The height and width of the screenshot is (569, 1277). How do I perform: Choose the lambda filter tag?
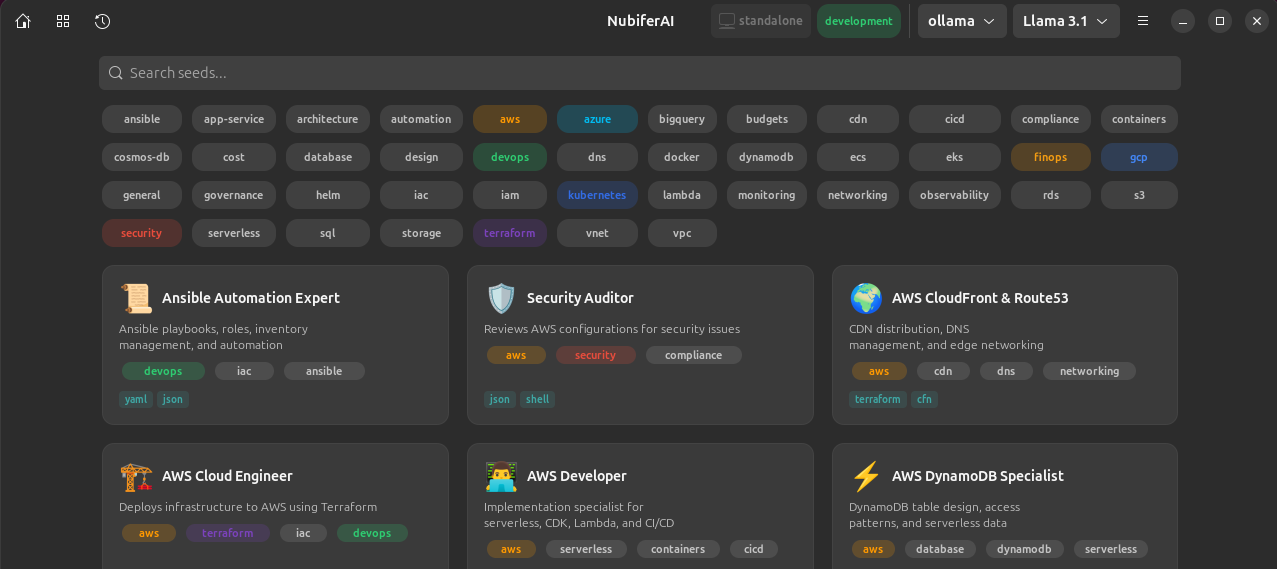tap(682, 195)
